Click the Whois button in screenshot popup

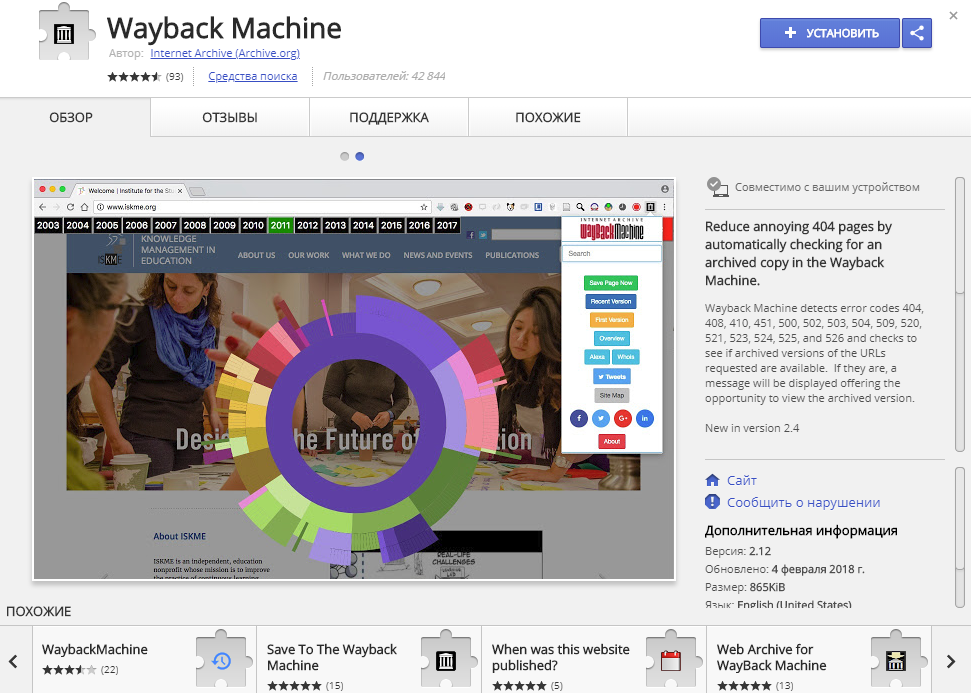tap(625, 357)
